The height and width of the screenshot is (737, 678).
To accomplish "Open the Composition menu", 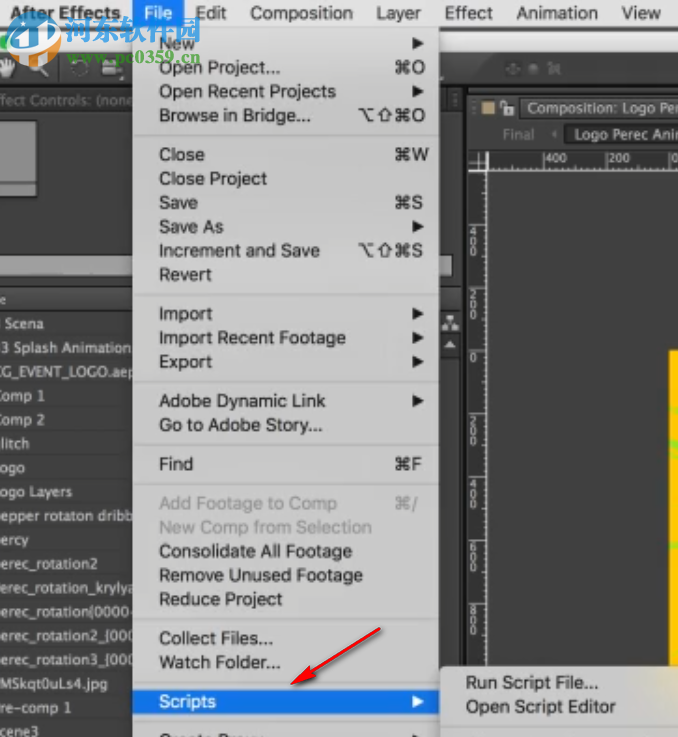I will [301, 13].
